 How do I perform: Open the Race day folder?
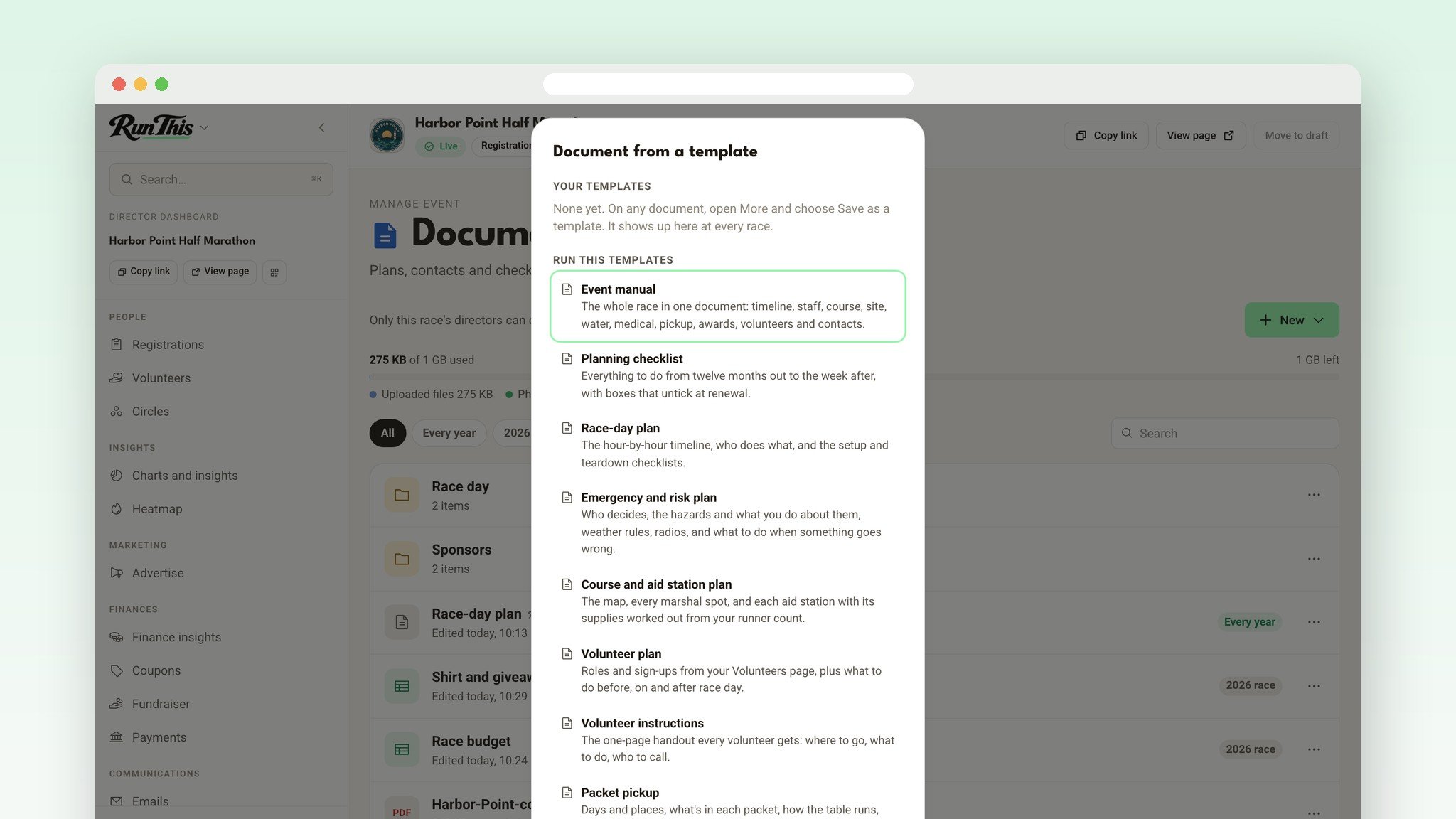460,487
